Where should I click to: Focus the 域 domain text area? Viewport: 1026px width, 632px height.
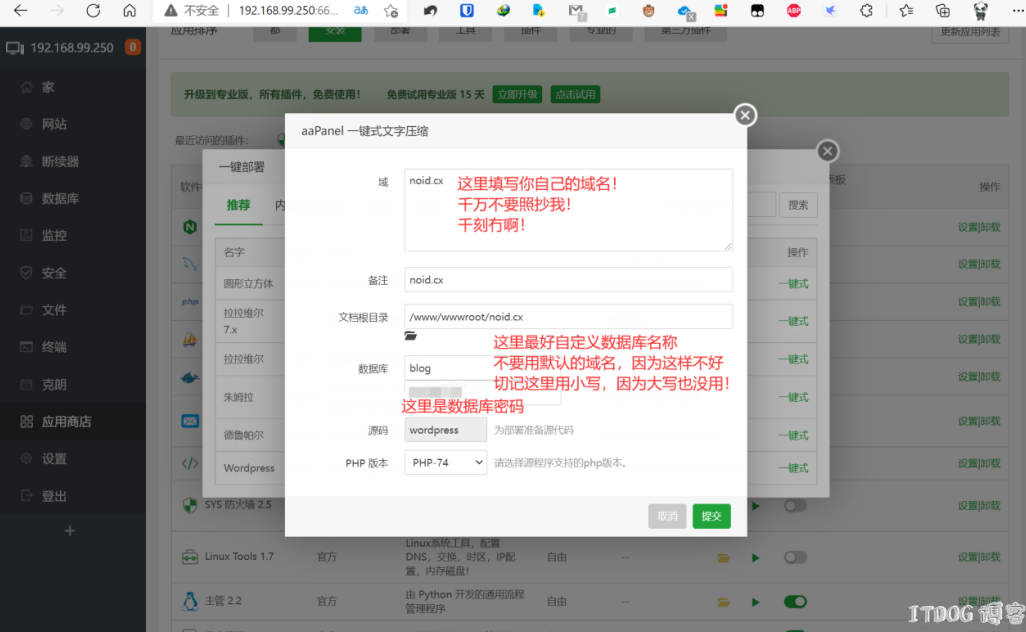pyautogui.click(x=568, y=209)
